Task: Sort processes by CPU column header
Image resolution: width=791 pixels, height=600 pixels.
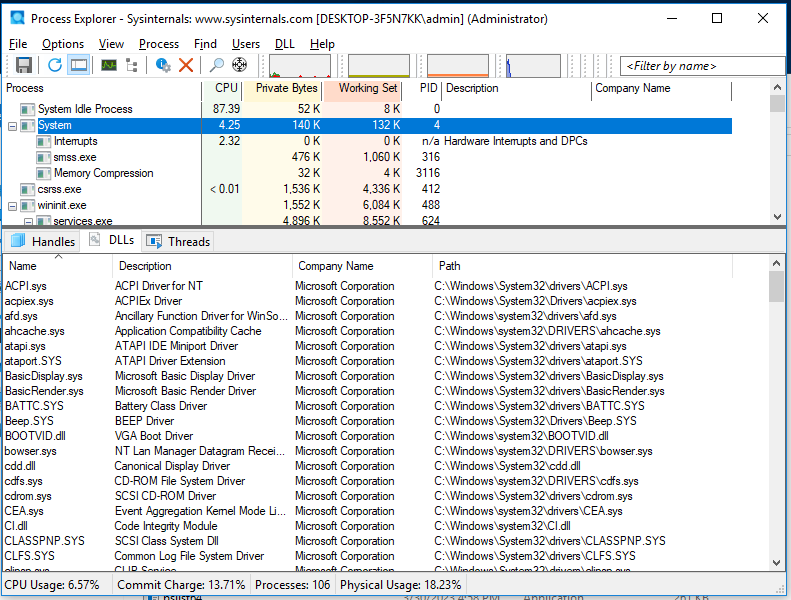Action: click(x=222, y=88)
